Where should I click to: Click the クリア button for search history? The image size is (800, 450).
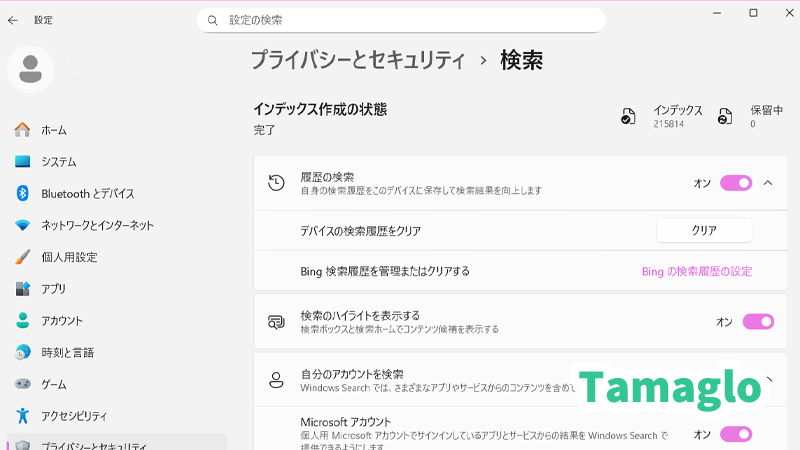tap(704, 230)
